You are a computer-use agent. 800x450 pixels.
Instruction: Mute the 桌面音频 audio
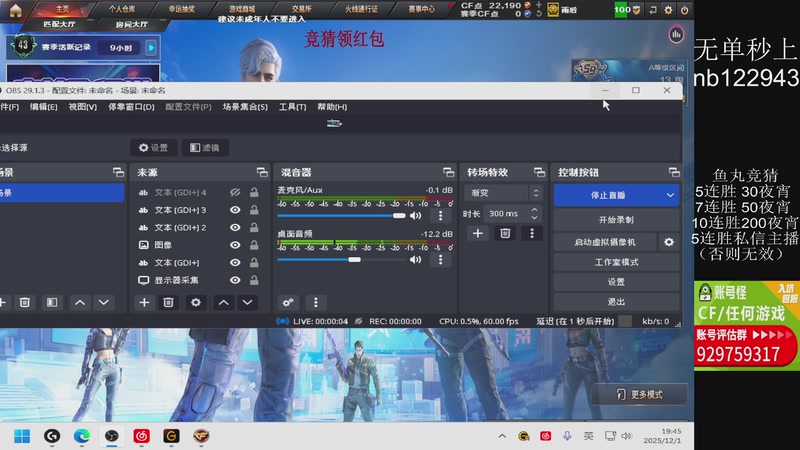[x=416, y=260]
